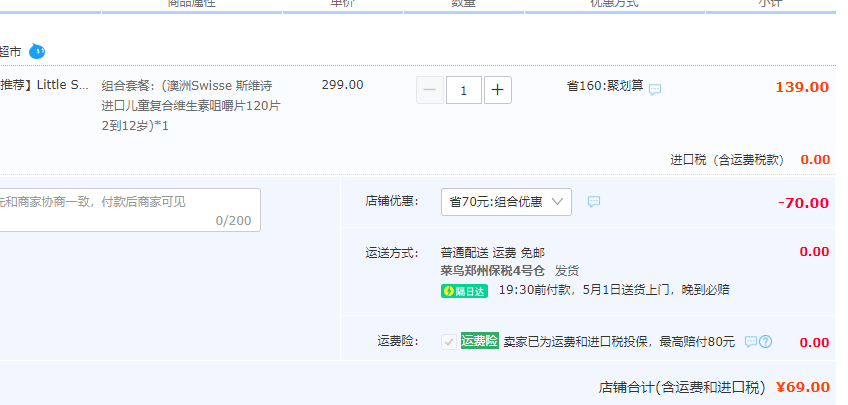The width and height of the screenshot is (848, 405).
Task: Click the 省160:聚划算 promotion text
Action: coord(605,86)
